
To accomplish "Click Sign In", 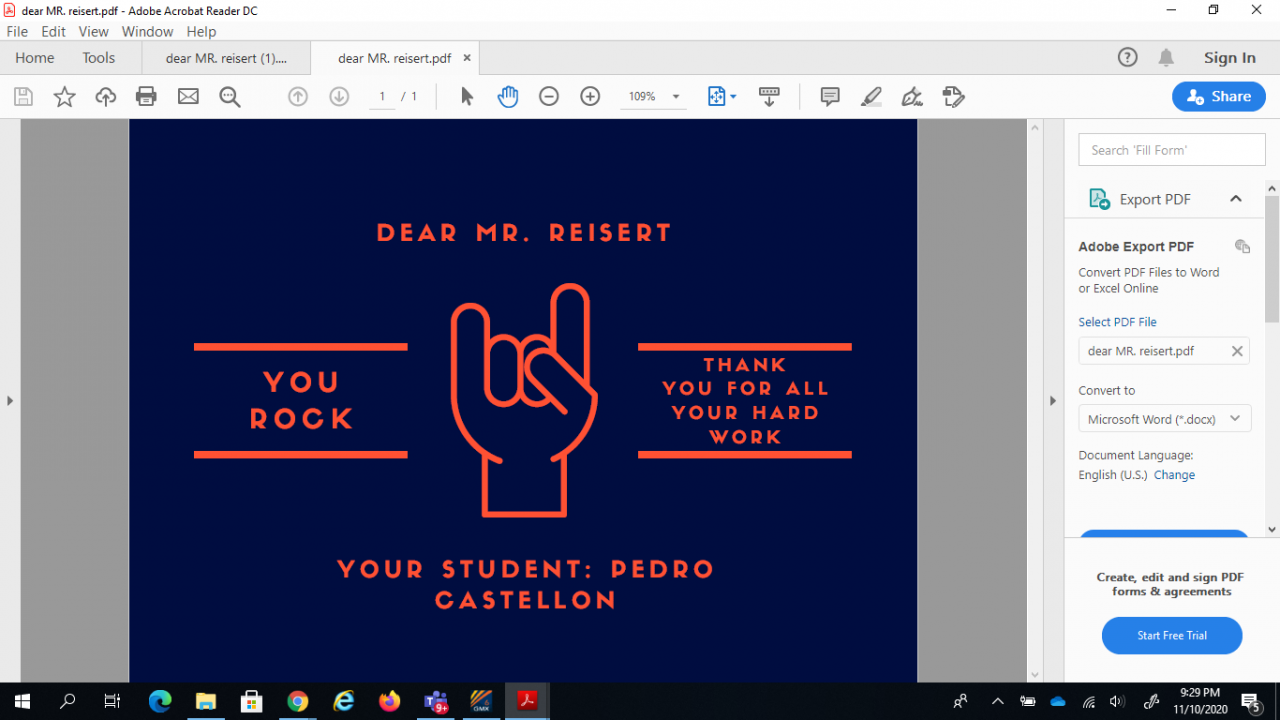I will click(x=1230, y=58).
